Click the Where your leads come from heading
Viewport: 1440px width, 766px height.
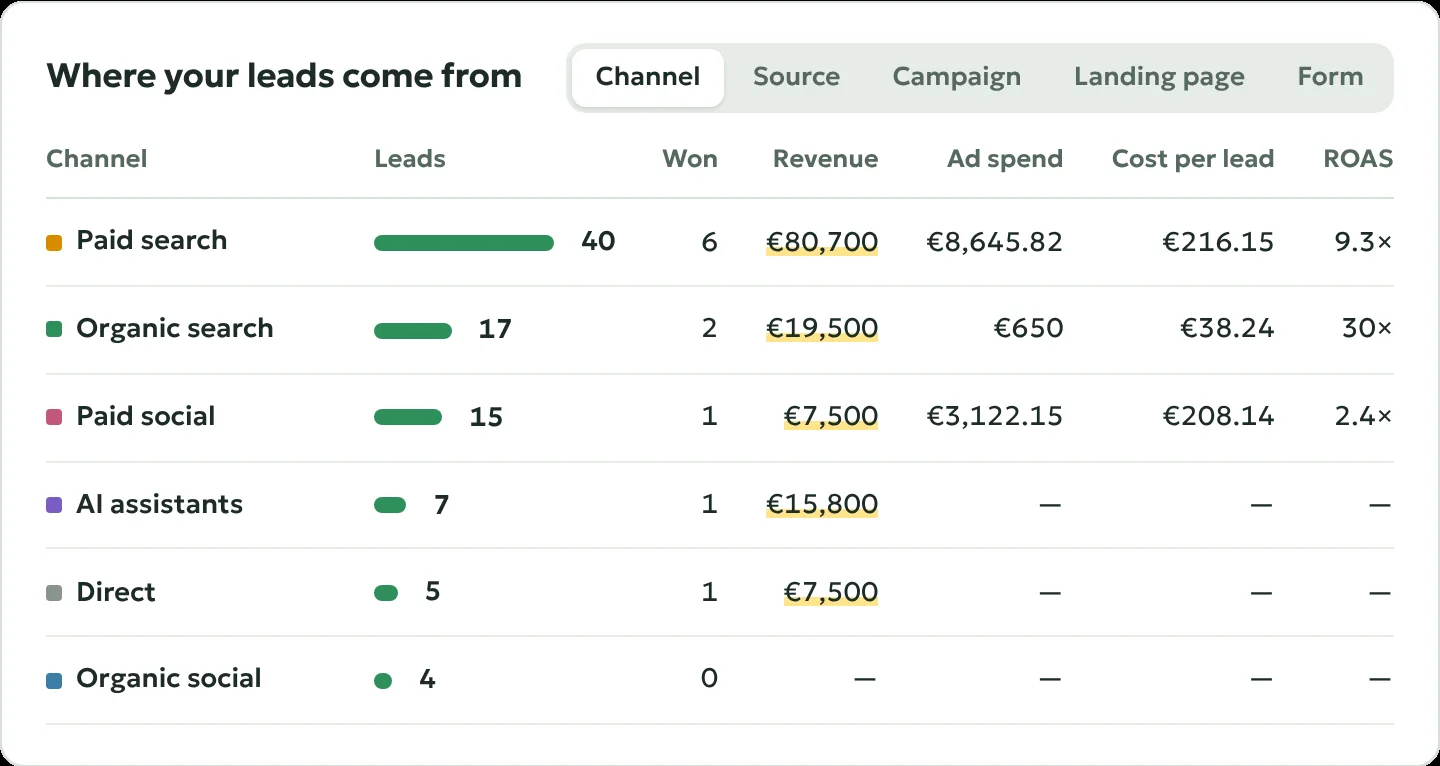[284, 76]
